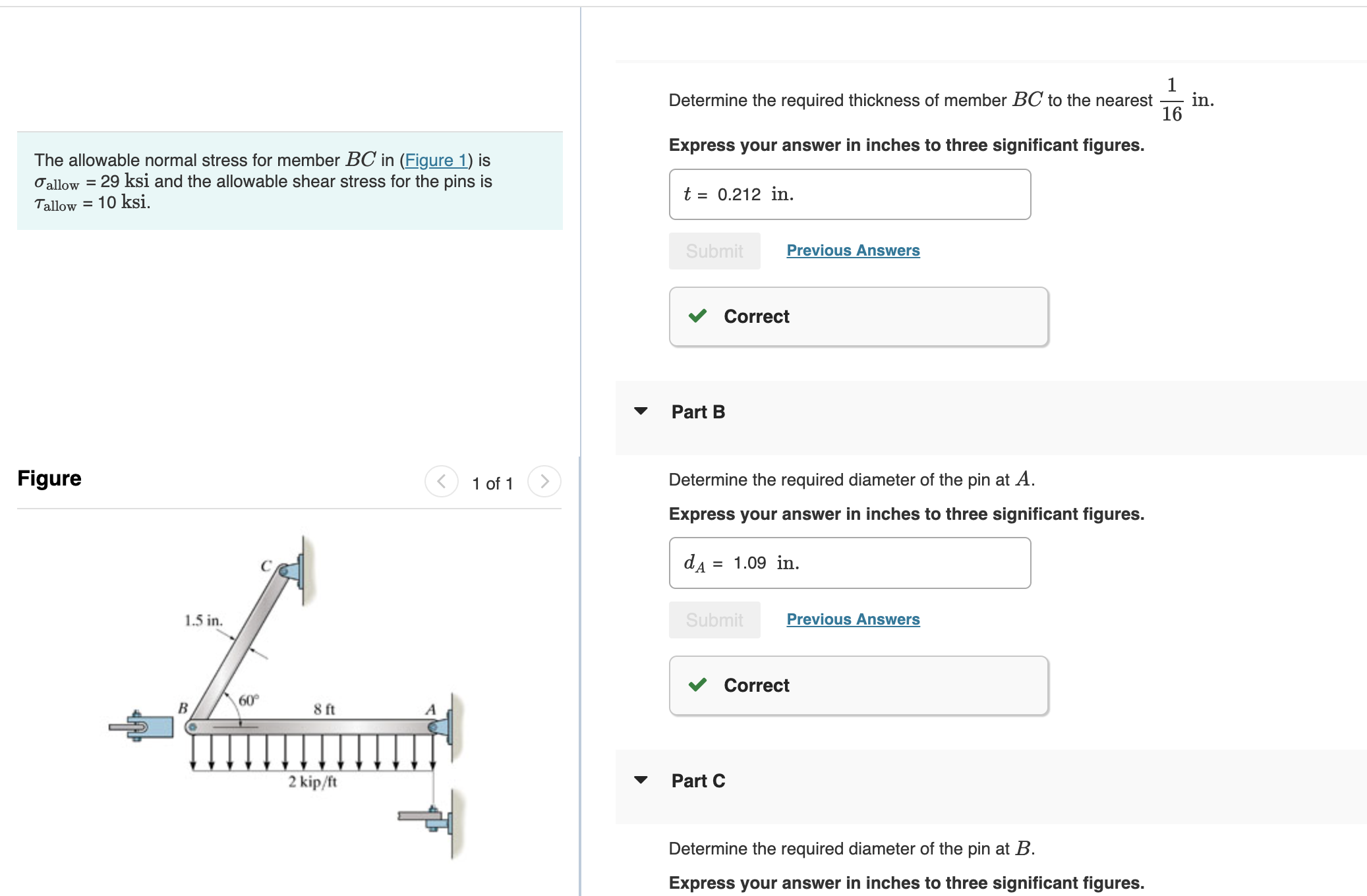This screenshot has height=896, width=1367.
Task: Click the Correct feedback box for pin A
Action: pyautogui.click(x=859, y=686)
